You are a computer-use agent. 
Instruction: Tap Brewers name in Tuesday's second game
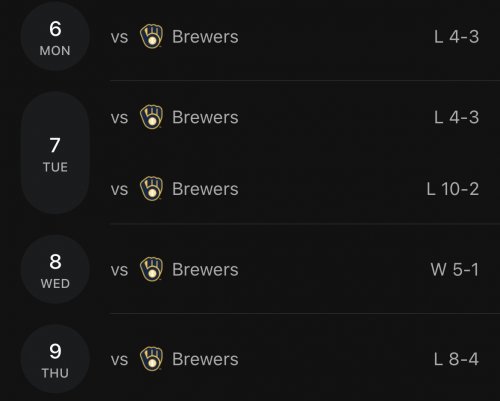[x=205, y=189]
